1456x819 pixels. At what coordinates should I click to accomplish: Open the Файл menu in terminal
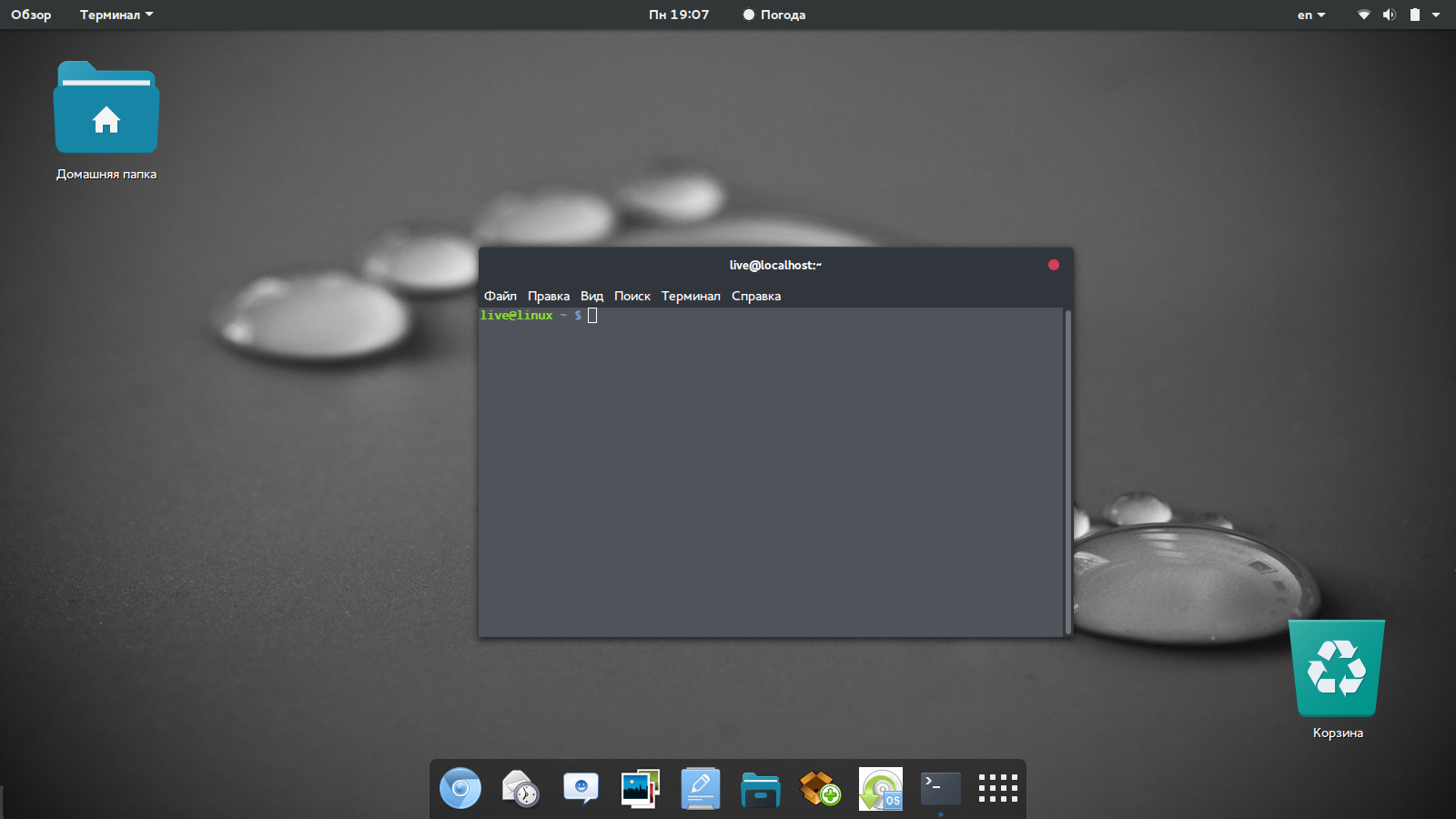[500, 296]
